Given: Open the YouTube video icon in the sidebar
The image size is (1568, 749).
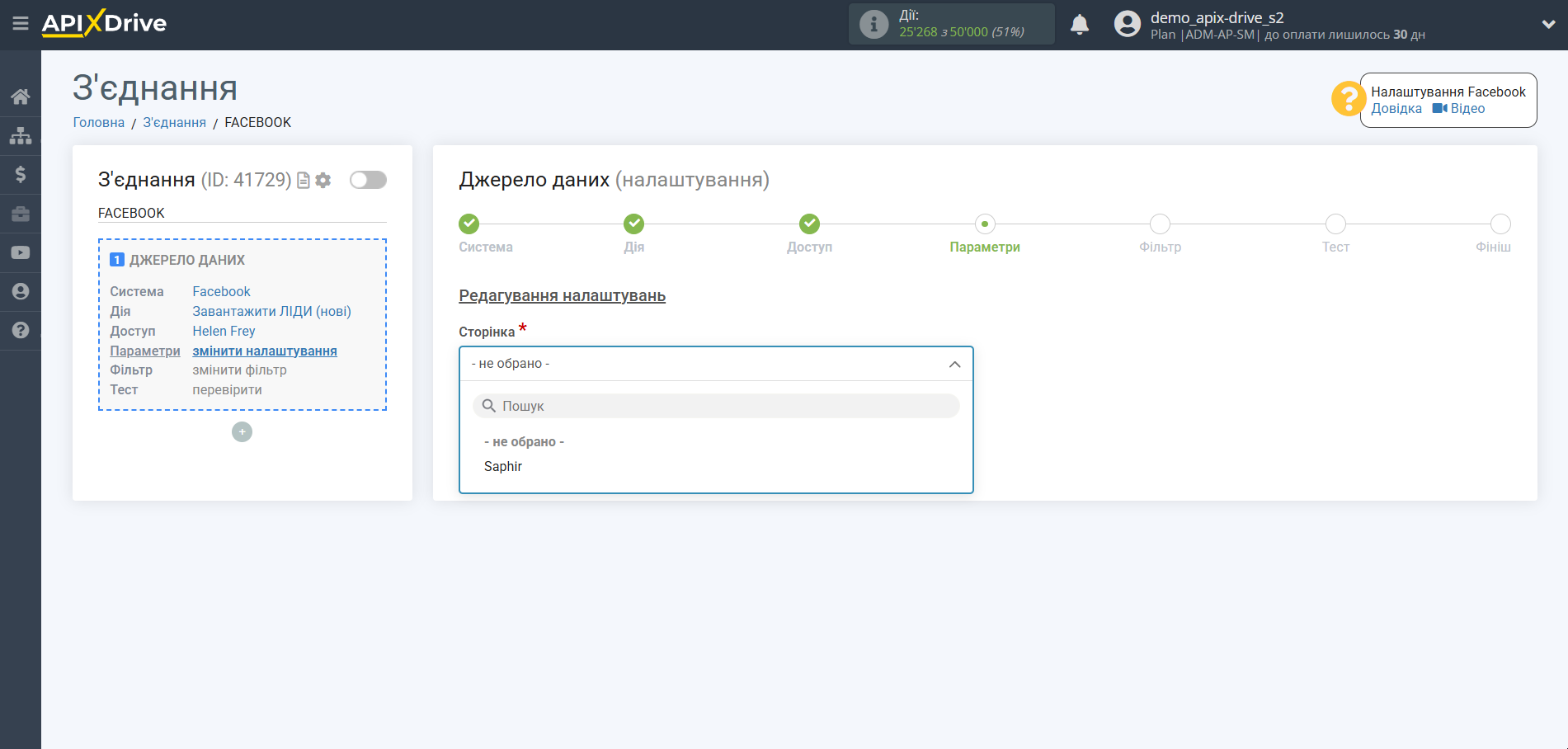Looking at the screenshot, I should [21, 252].
